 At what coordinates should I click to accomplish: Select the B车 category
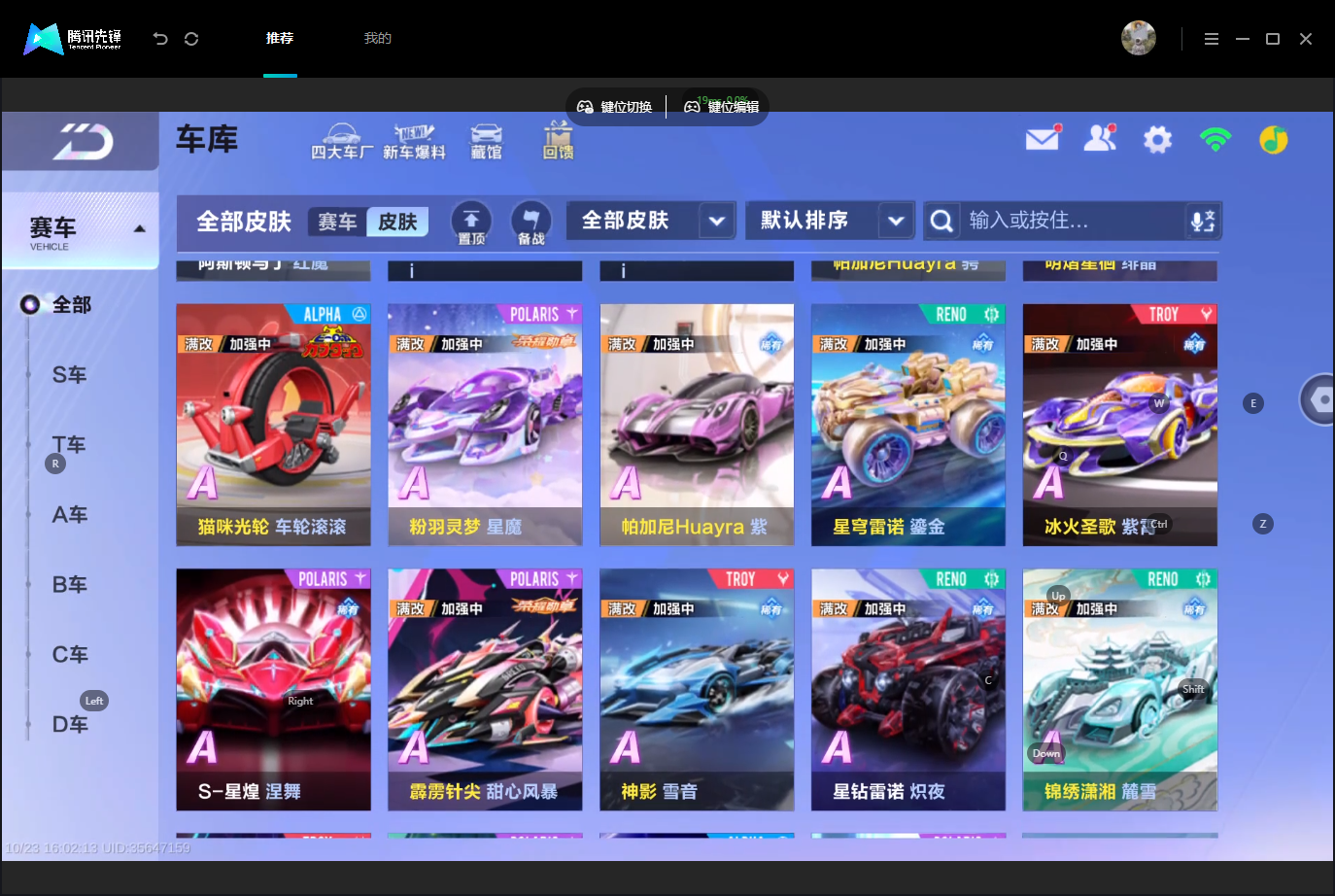click(70, 585)
